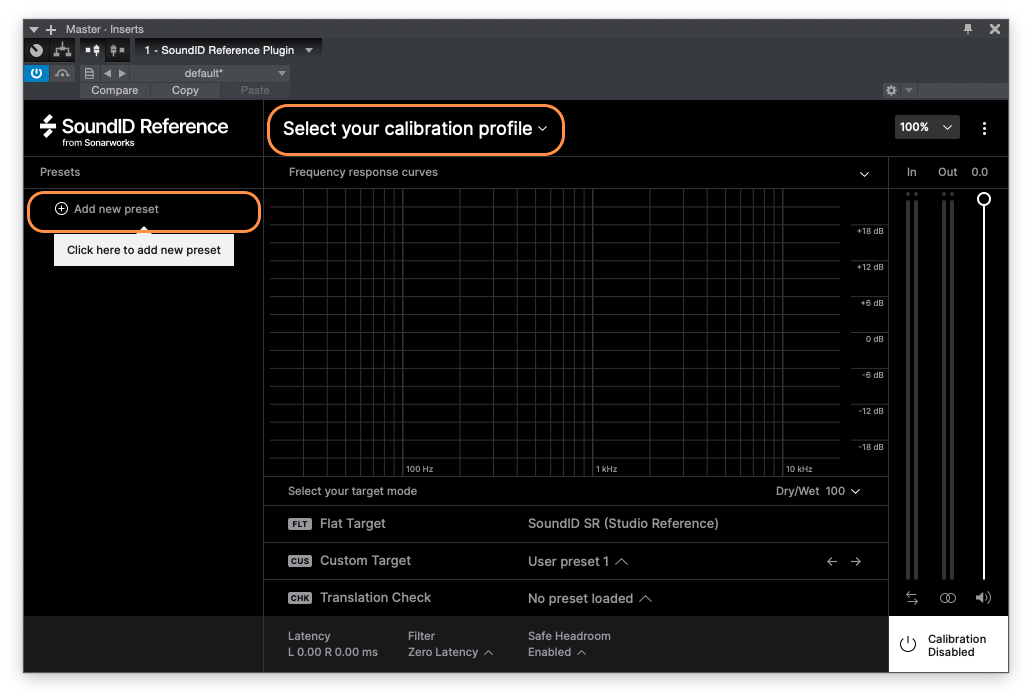
Task: Click the swap channels arrows icon
Action: click(x=912, y=598)
